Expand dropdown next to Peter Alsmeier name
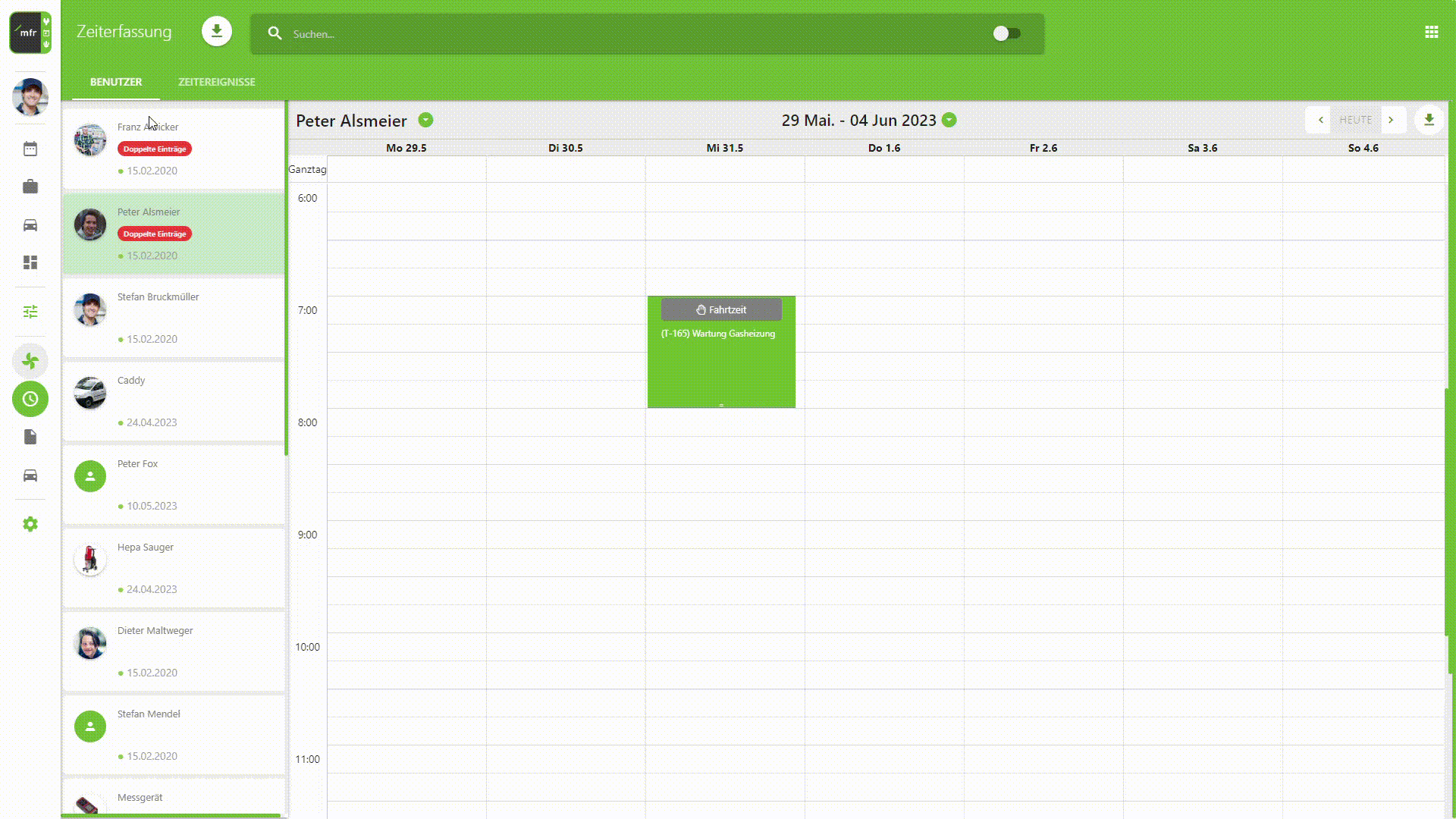Viewport: 1456px width, 819px height. click(425, 120)
